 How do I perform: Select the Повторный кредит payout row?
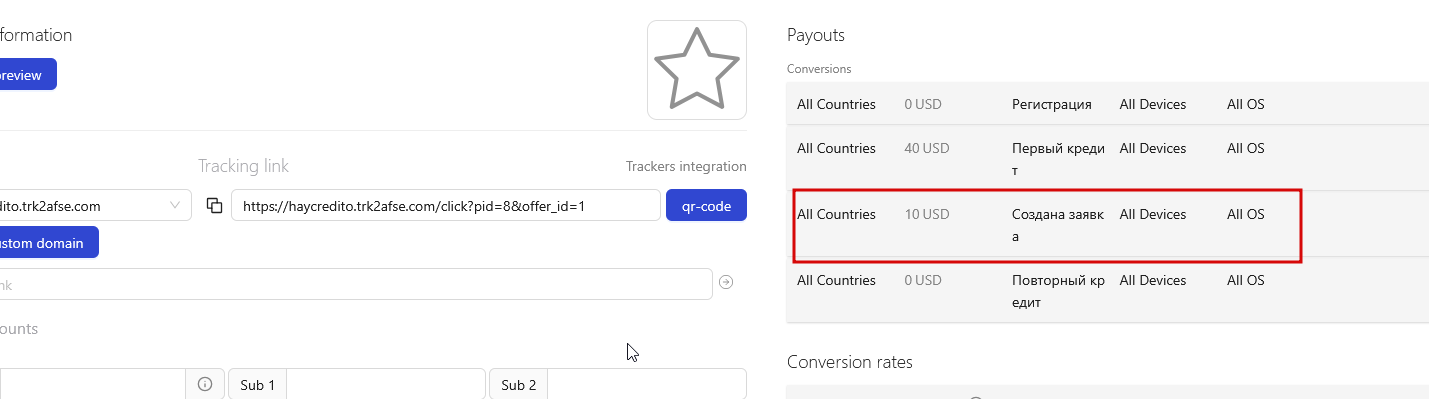pyautogui.click(x=1108, y=290)
